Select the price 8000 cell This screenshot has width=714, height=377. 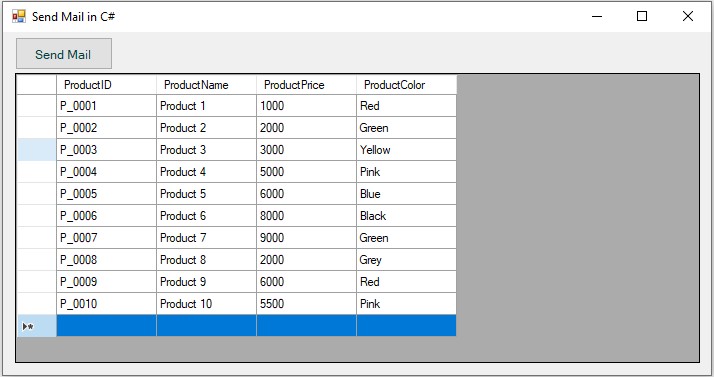coord(307,216)
